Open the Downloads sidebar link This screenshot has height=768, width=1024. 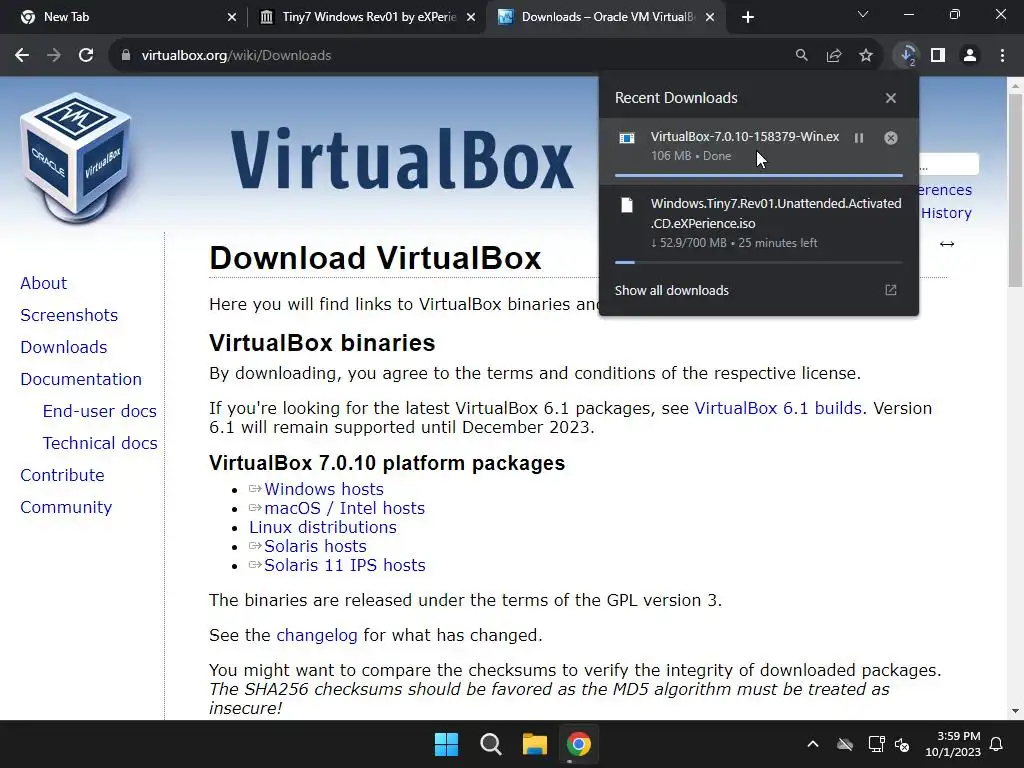[63, 347]
